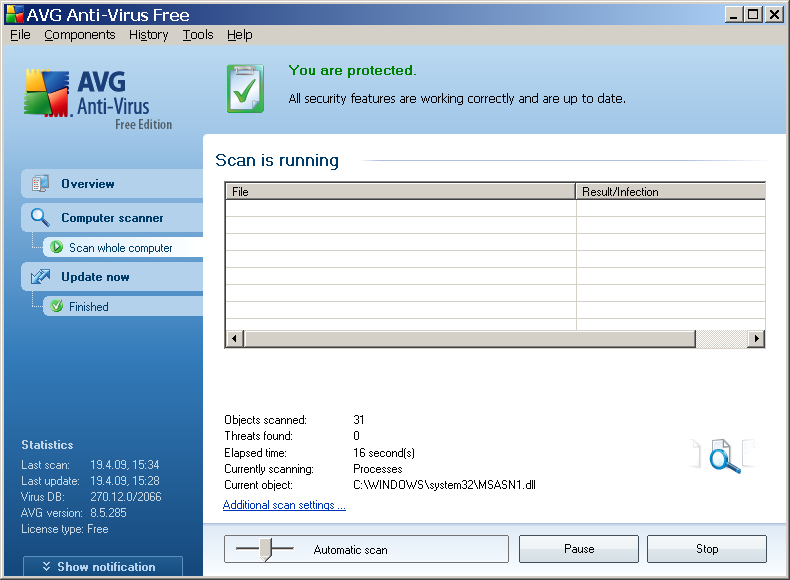Close the AVG Anti-Virus Free window

(773, 15)
